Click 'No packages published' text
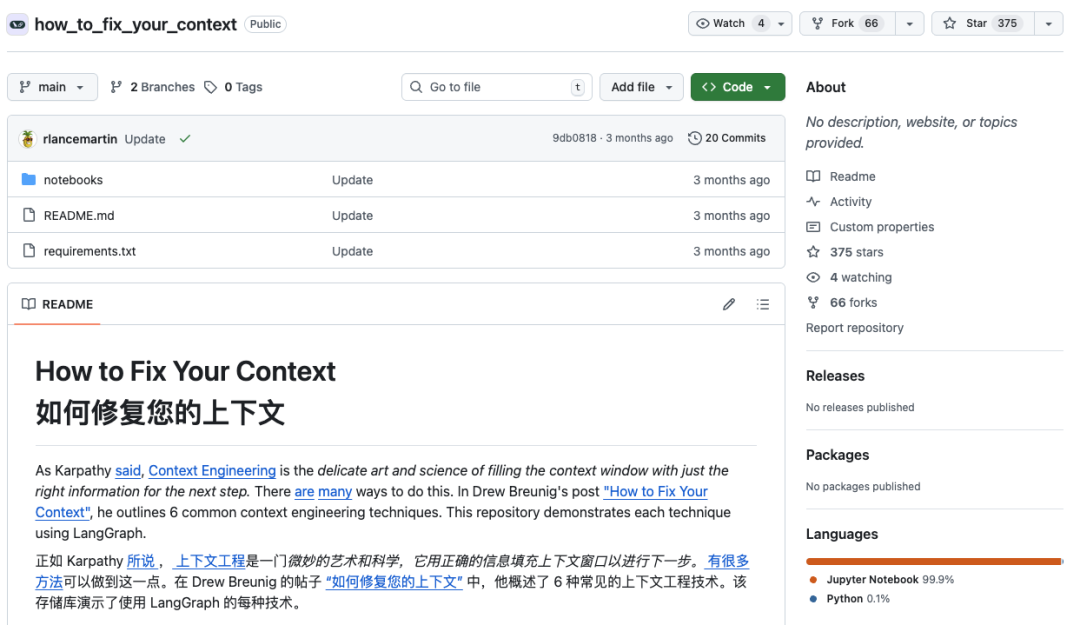1080x625 pixels. click(x=862, y=486)
